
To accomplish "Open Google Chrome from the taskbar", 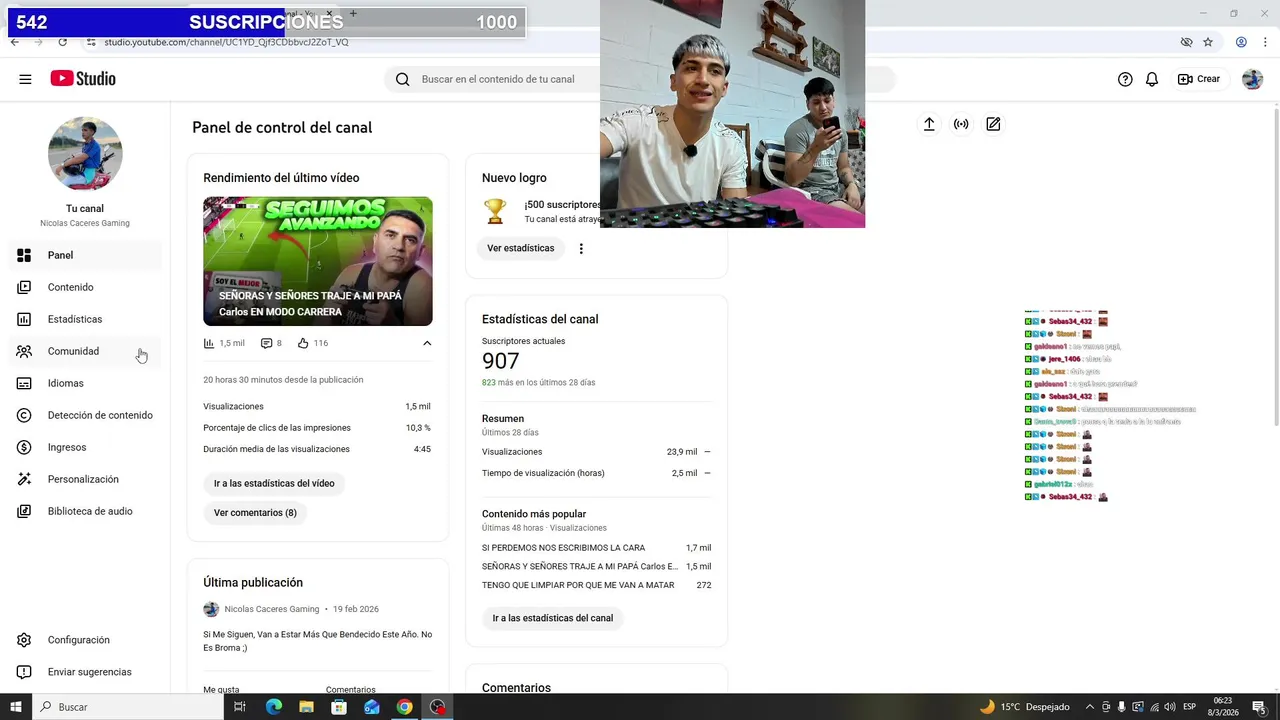I will tap(404, 707).
